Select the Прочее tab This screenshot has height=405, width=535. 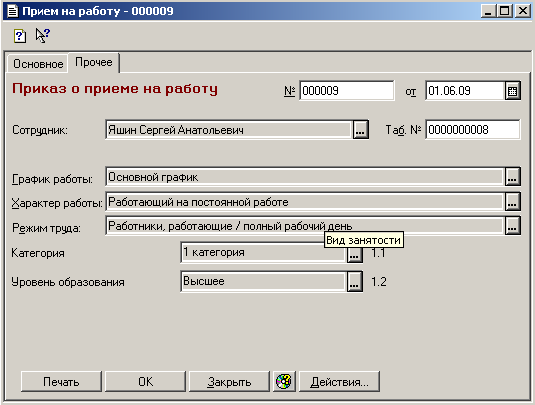(x=93, y=62)
